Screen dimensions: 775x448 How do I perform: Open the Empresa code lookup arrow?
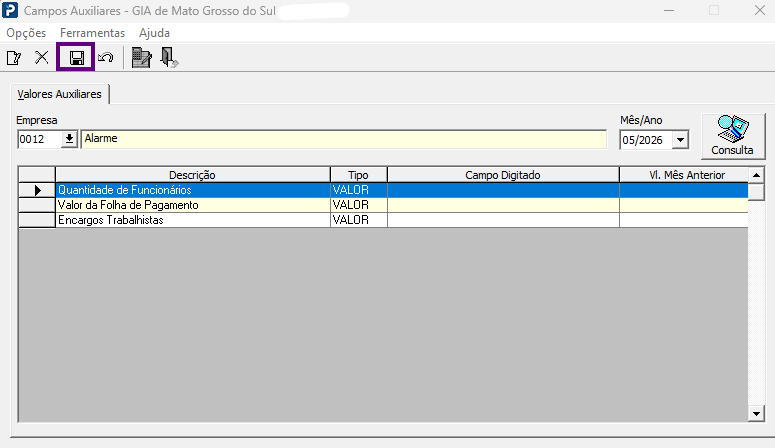pos(69,139)
